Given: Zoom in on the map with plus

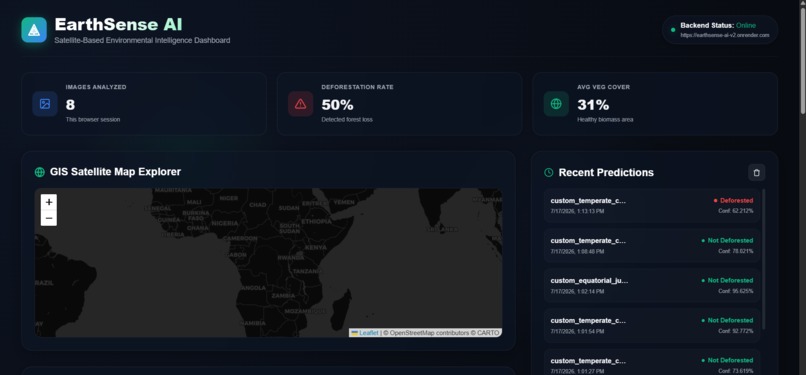Looking at the screenshot, I should coord(49,202).
